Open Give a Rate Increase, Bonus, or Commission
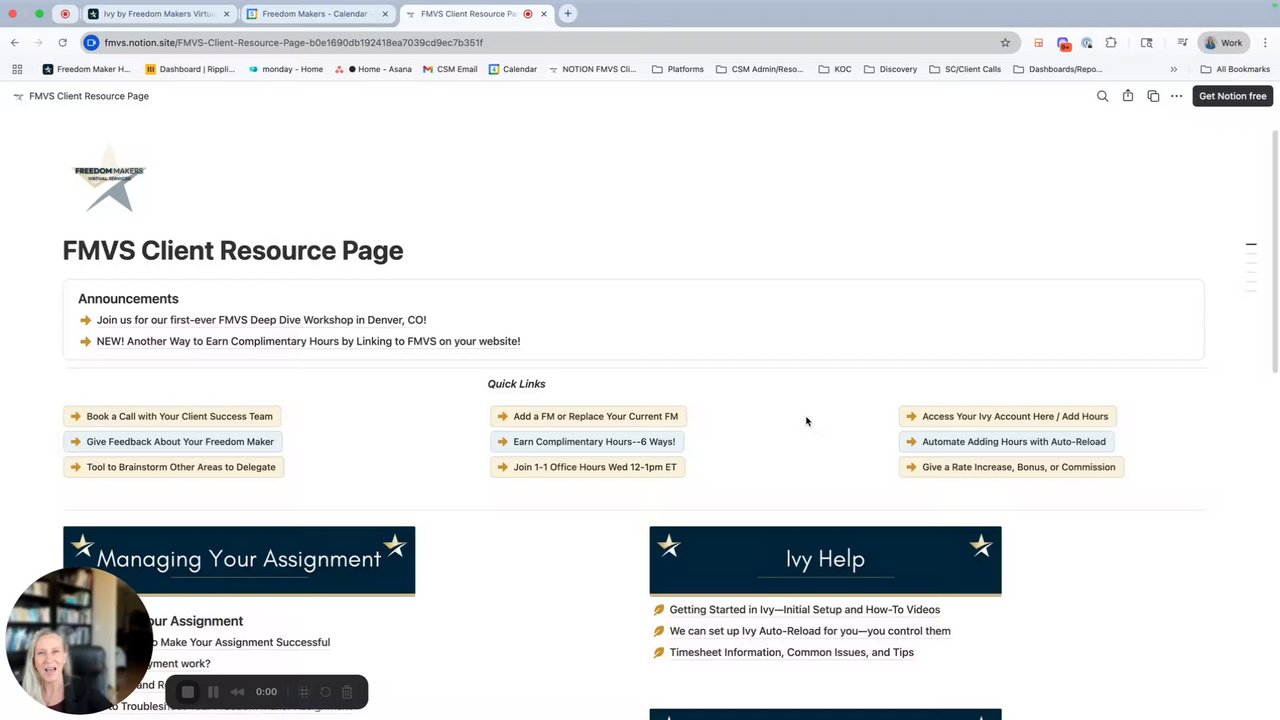Screen dimensions: 1280x720 tap(1011, 467)
